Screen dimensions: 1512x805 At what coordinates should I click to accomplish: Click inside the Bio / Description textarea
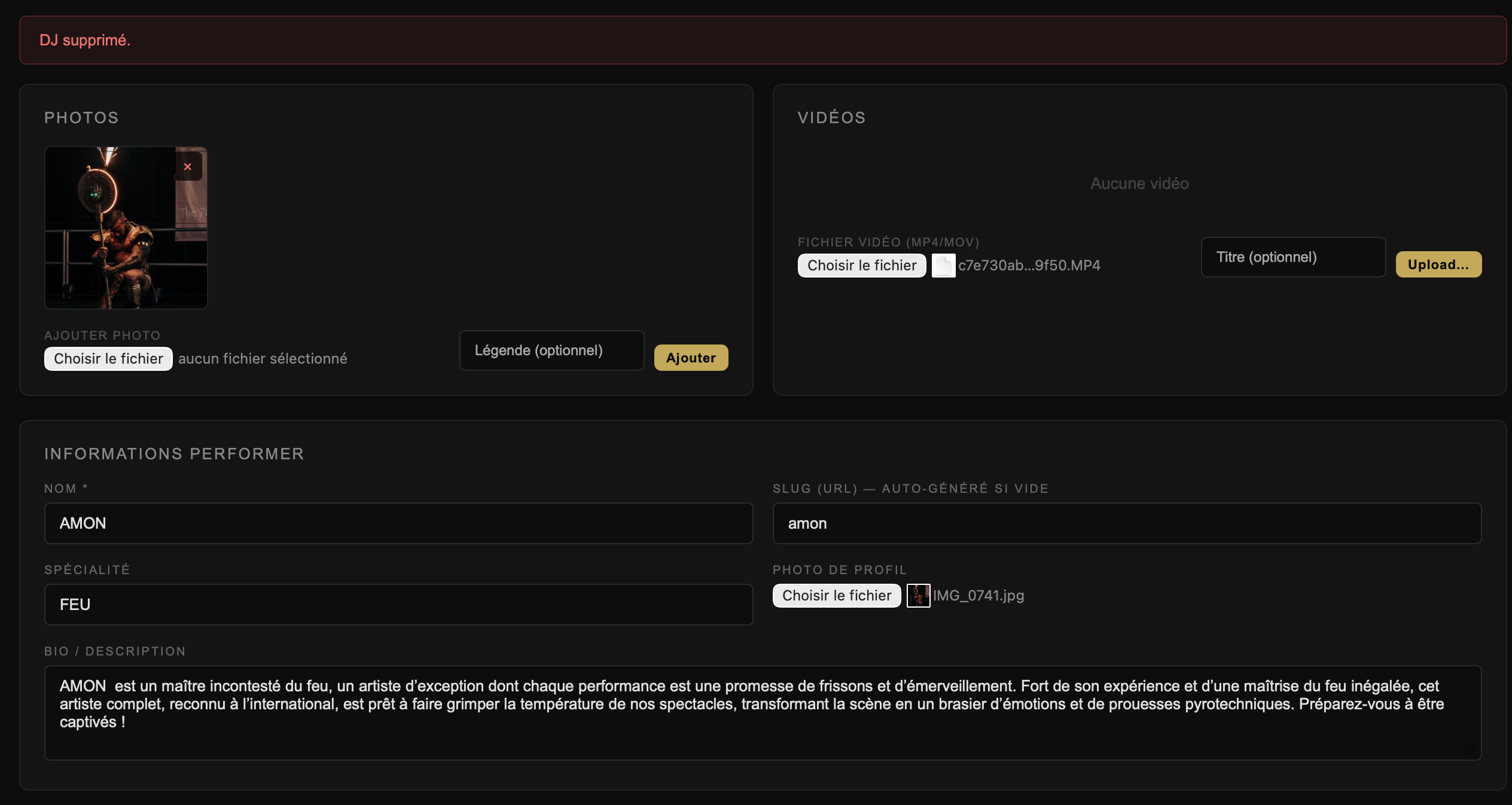763,713
